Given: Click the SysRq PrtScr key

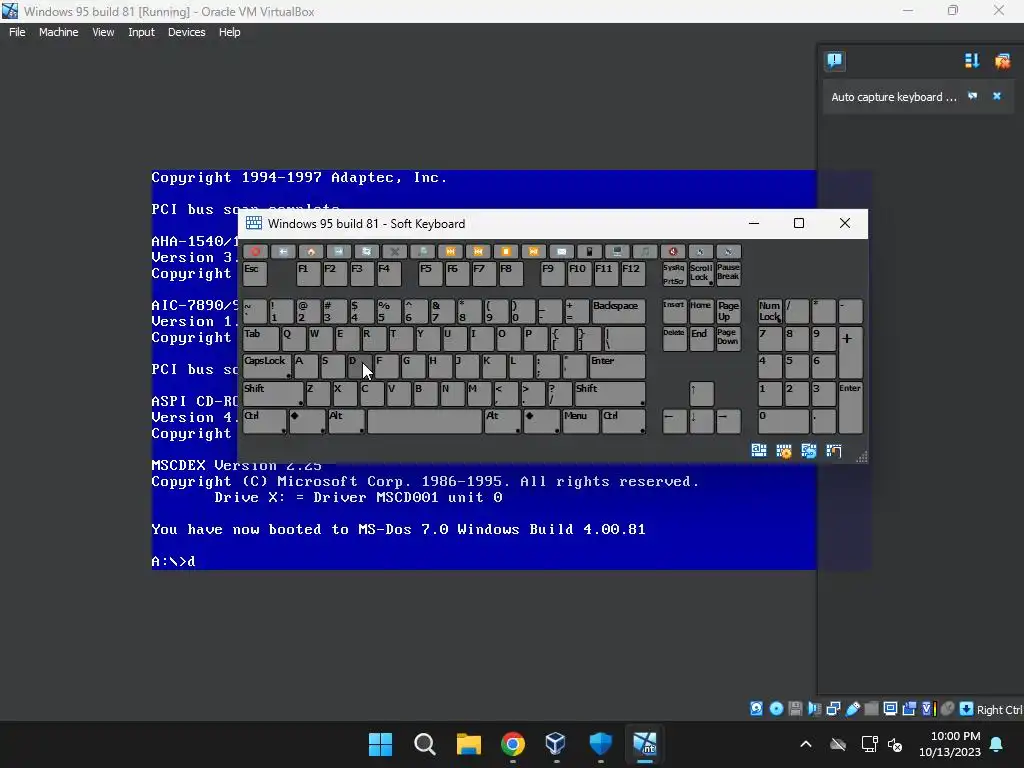Looking at the screenshot, I should coord(674,274).
